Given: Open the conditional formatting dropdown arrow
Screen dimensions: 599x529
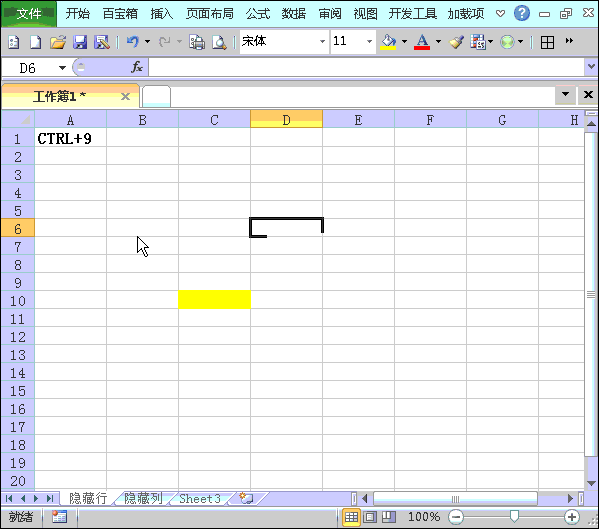Looking at the screenshot, I should pos(491,41).
